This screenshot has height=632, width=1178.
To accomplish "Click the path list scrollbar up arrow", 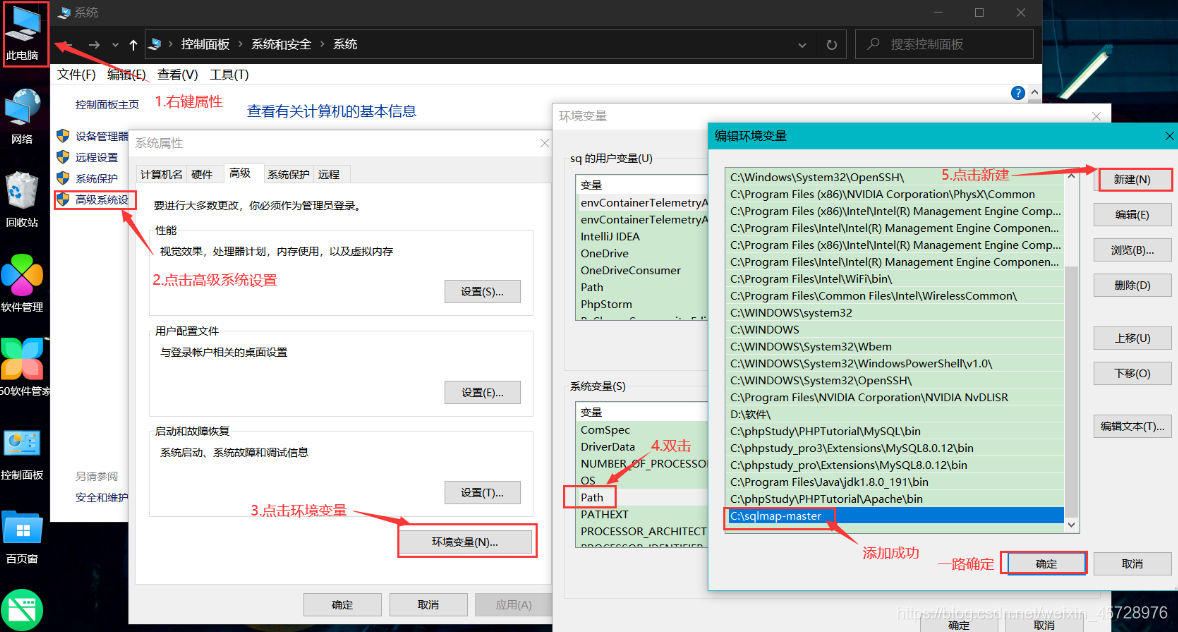I will tap(1071, 177).
